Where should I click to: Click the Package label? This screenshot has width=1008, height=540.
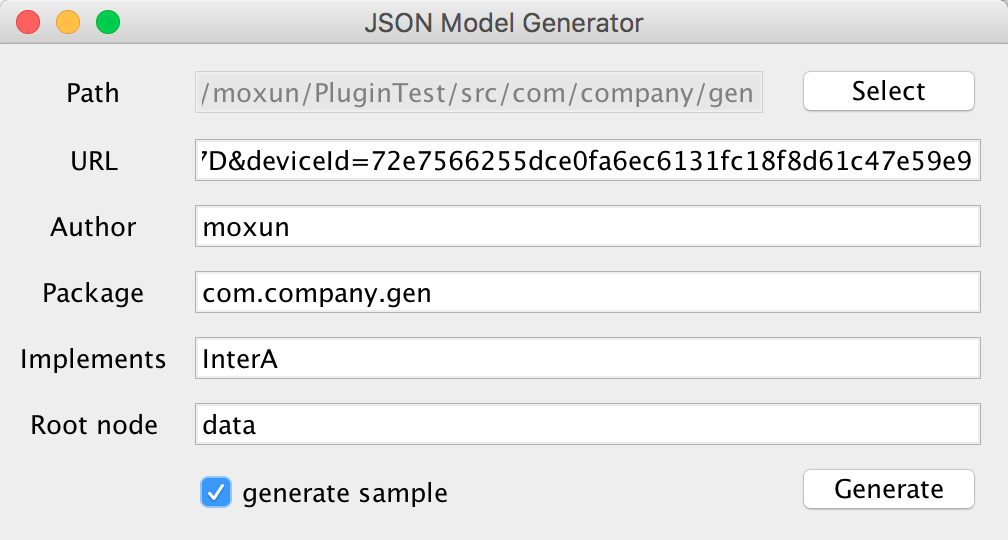(93, 293)
